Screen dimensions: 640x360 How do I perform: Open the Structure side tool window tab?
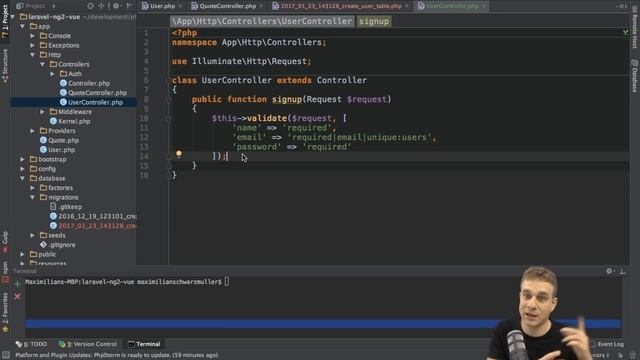[5, 65]
